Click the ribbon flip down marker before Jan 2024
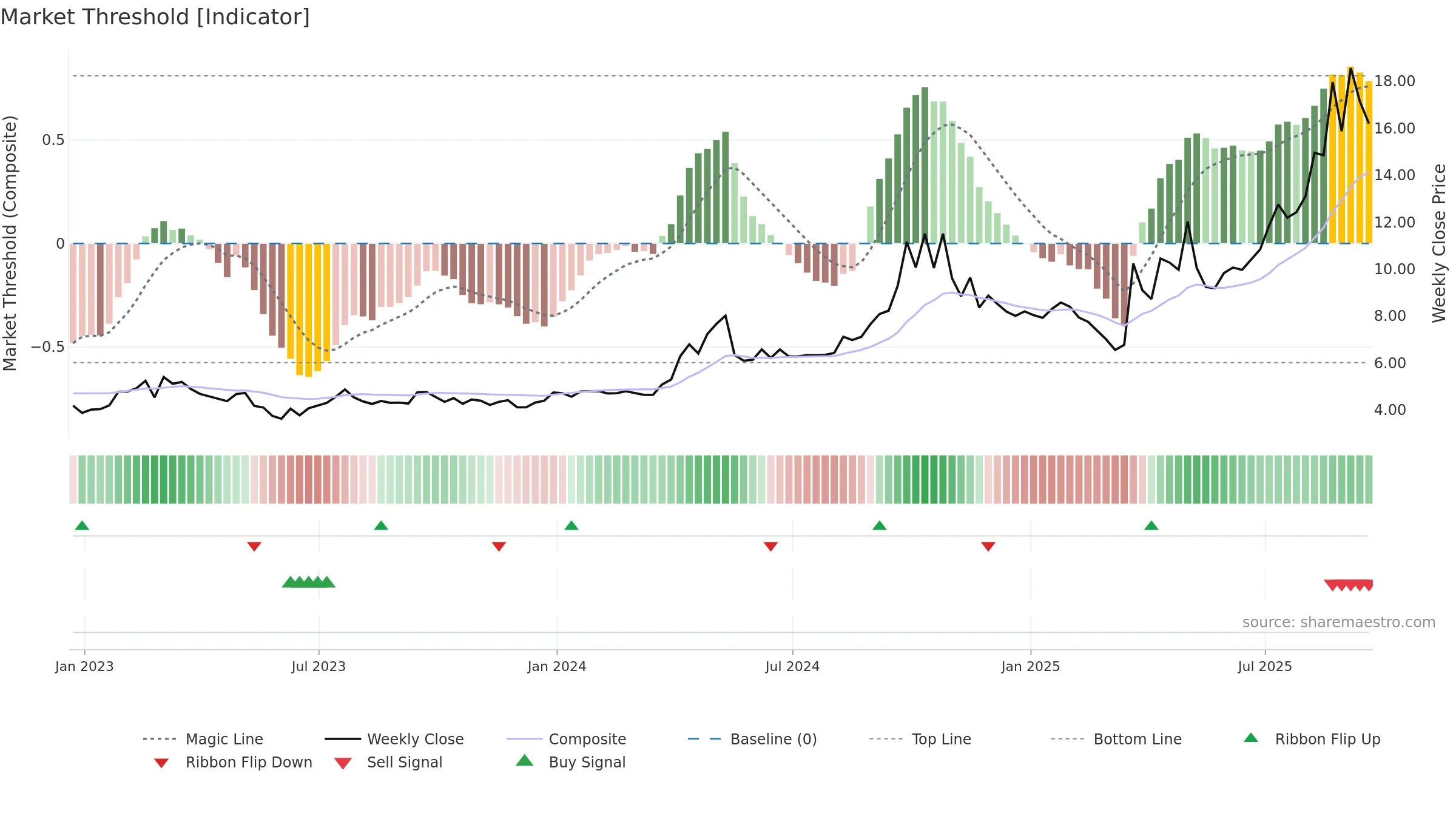This screenshot has height=819, width=1456. (499, 547)
